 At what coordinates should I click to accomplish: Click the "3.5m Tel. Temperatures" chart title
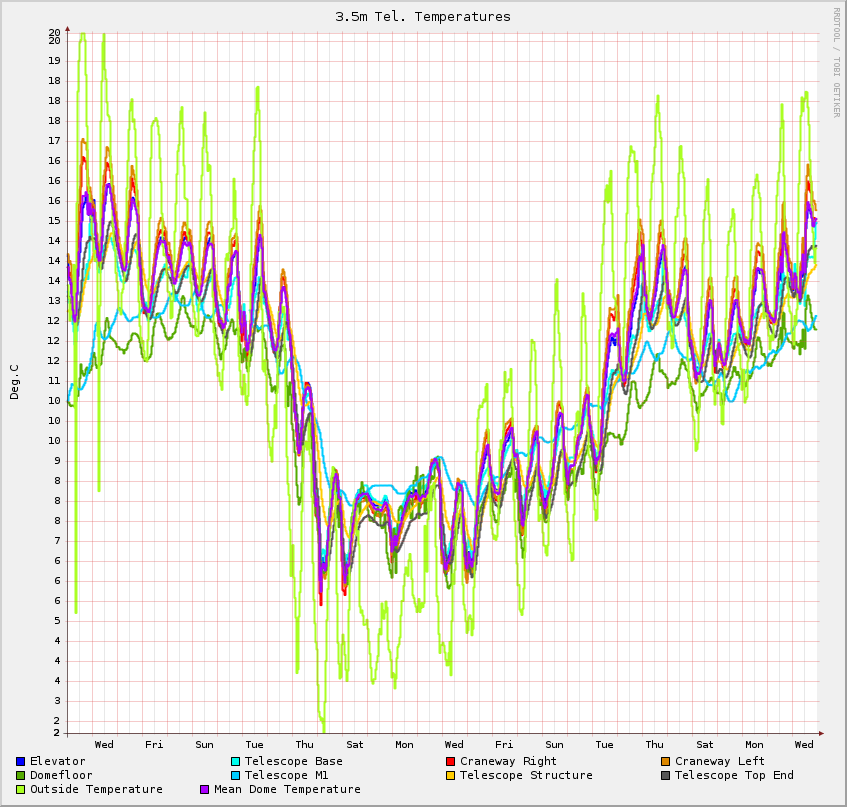[x=423, y=17]
